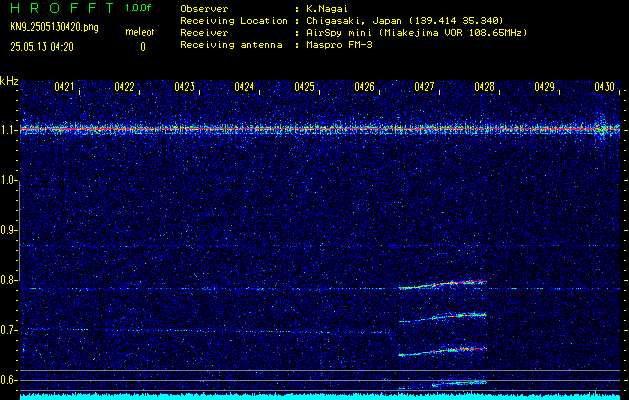Click the version label 1.00f
The height and width of the screenshot is (400, 629).
click(x=138, y=8)
